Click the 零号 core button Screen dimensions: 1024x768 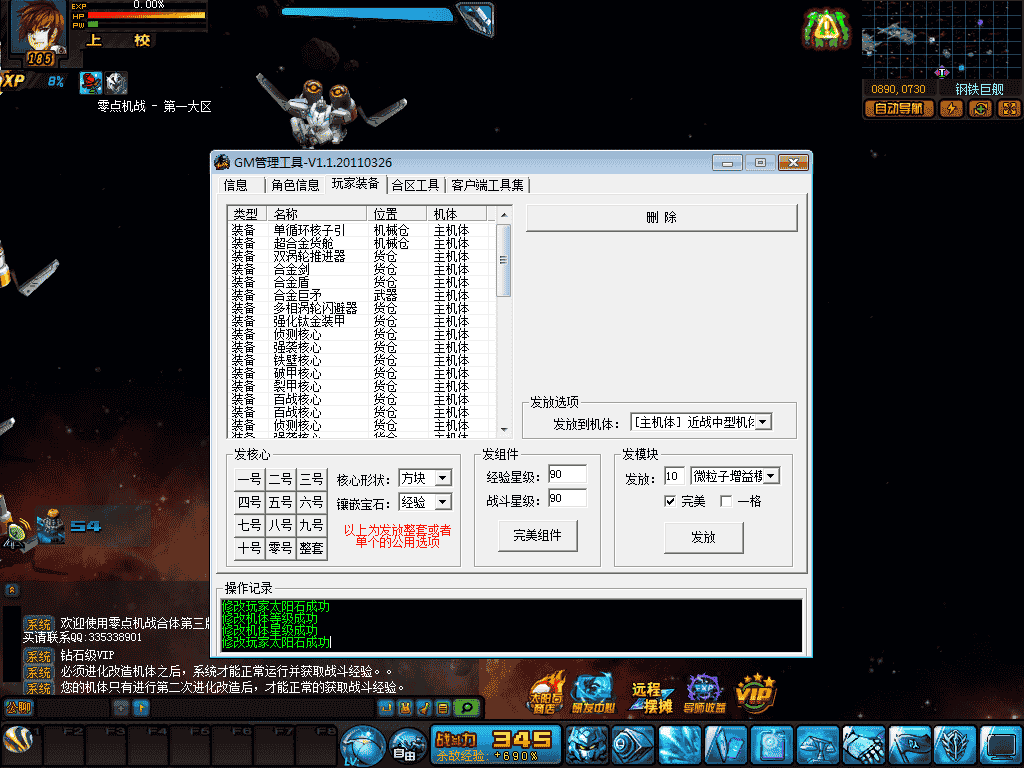(x=280, y=549)
